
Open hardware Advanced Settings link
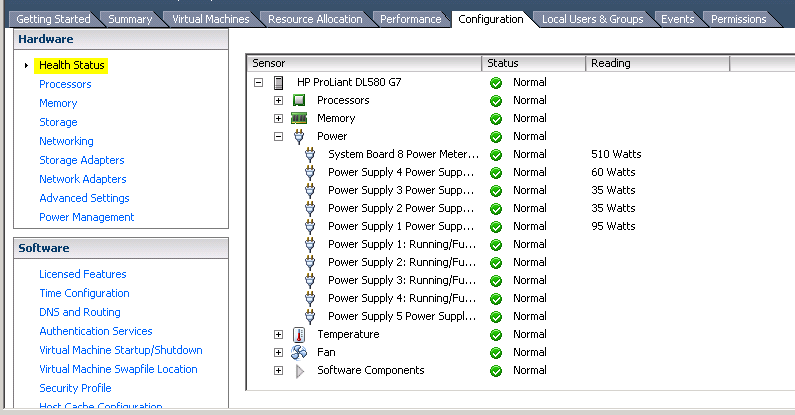pyautogui.click(x=84, y=198)
